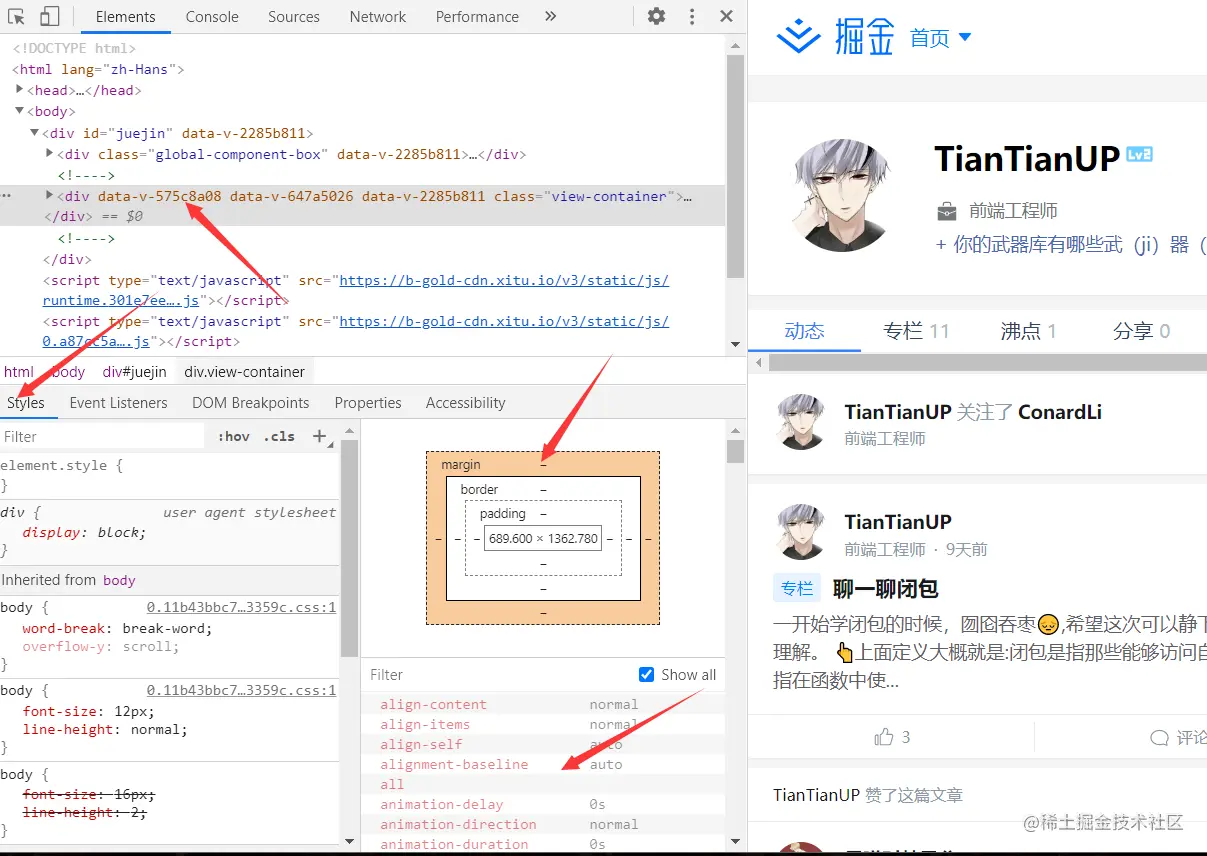The height and width of the screenshot is (856, 1207).
Task: Click the briefcase job icon
Action: [946, 212]
